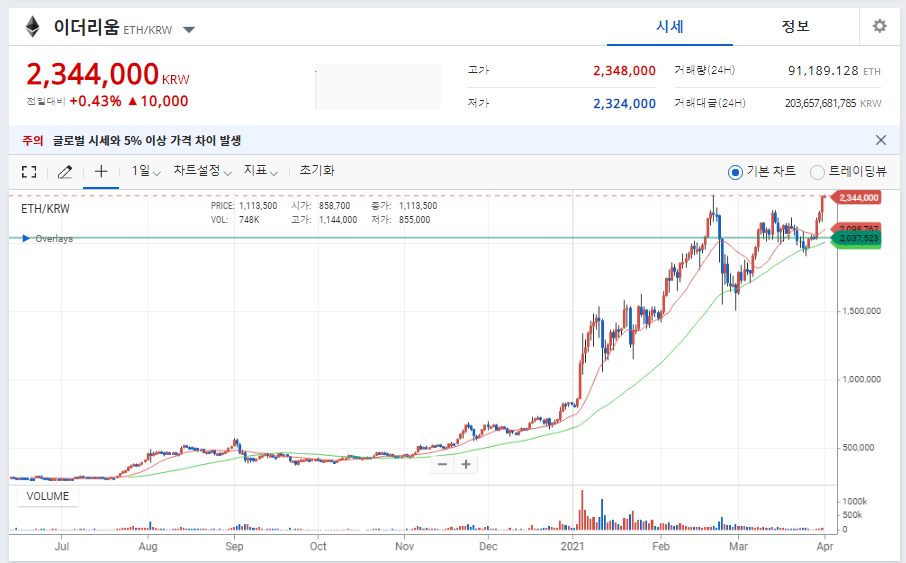Click the 고가 1,144,000 chart readout

pyautogui.click(x=324, y=220)
